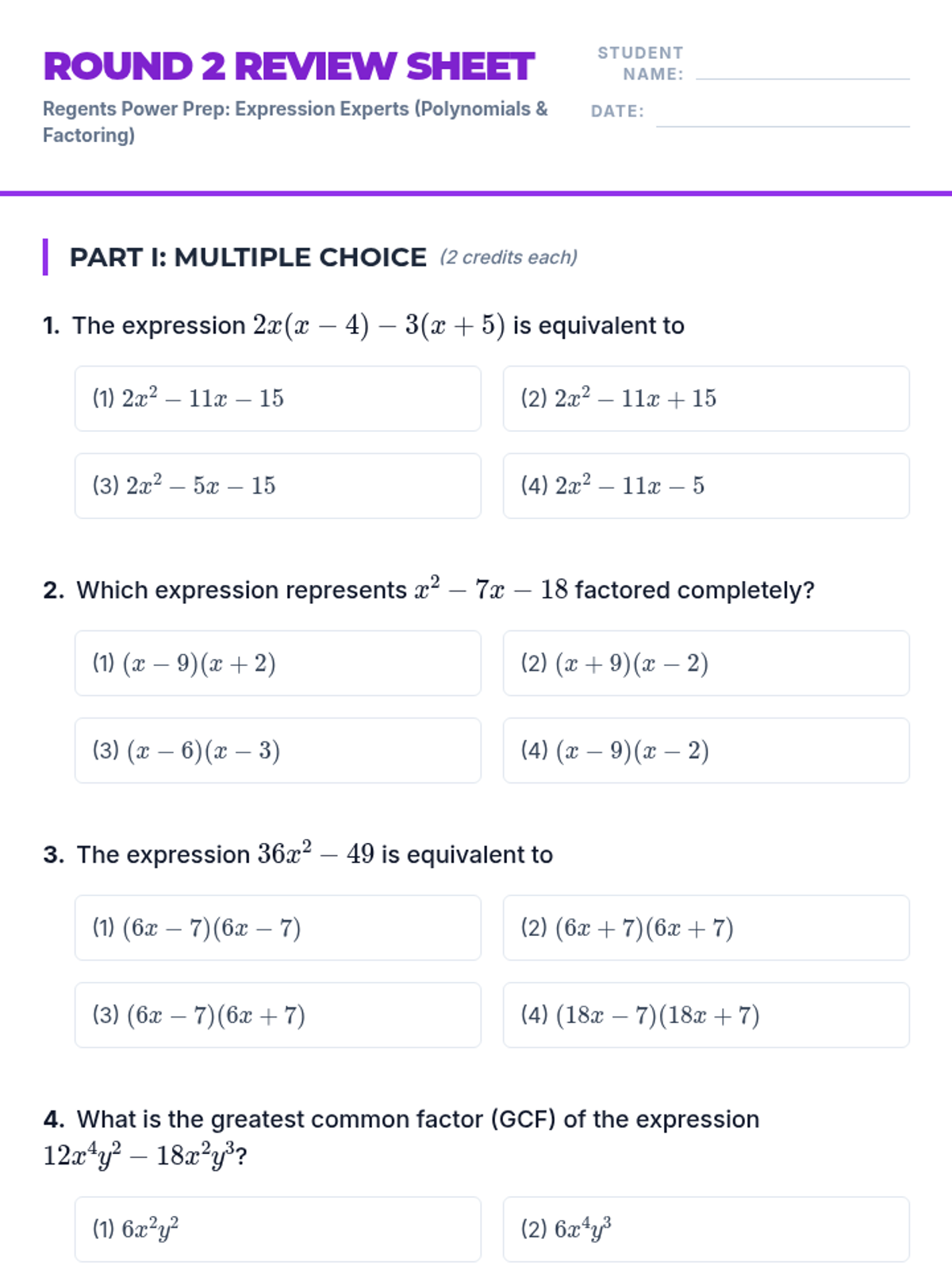Choose option (6x+7)(6x+7)
Image resolution: width=952 pixels, height=1270 pixels.
706,928
